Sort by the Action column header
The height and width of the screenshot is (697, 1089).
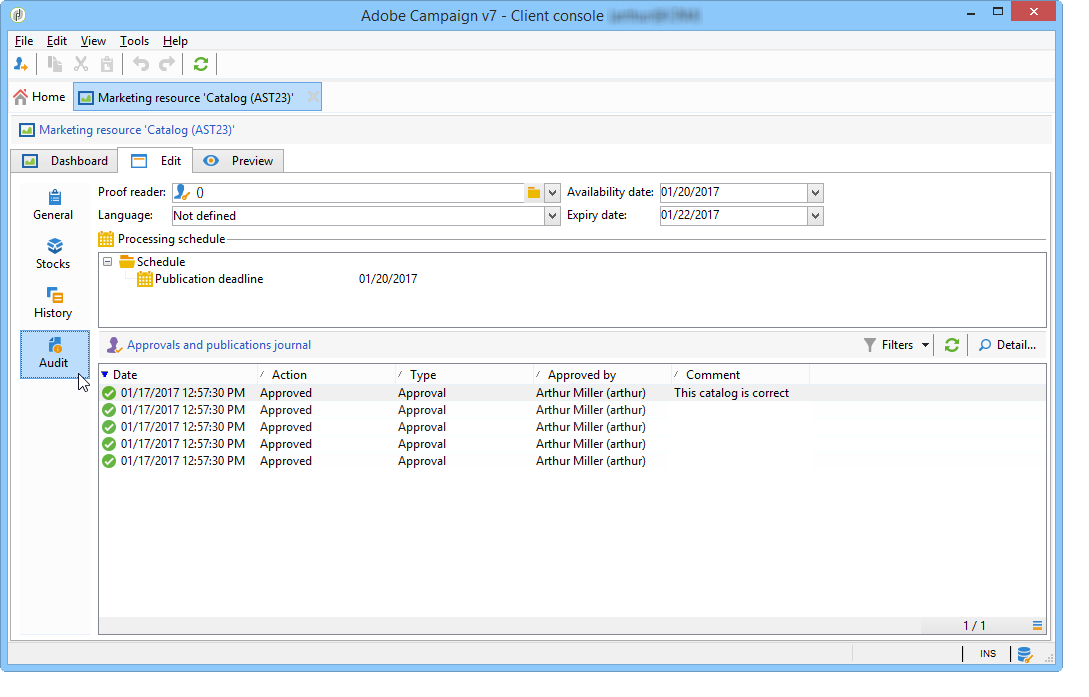click(326, 375)
